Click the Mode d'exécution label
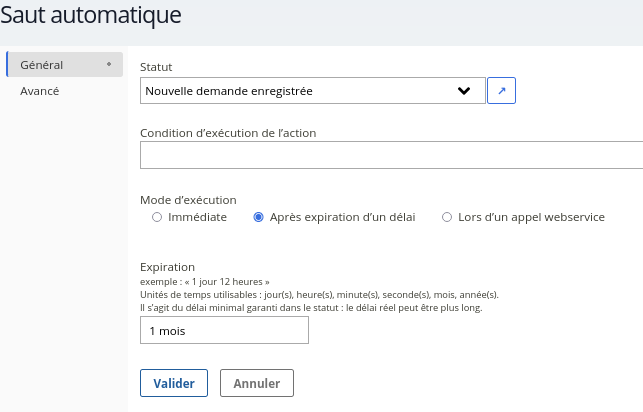The width and height of the screenshot is (643, 412). click(x=188, y=200)
